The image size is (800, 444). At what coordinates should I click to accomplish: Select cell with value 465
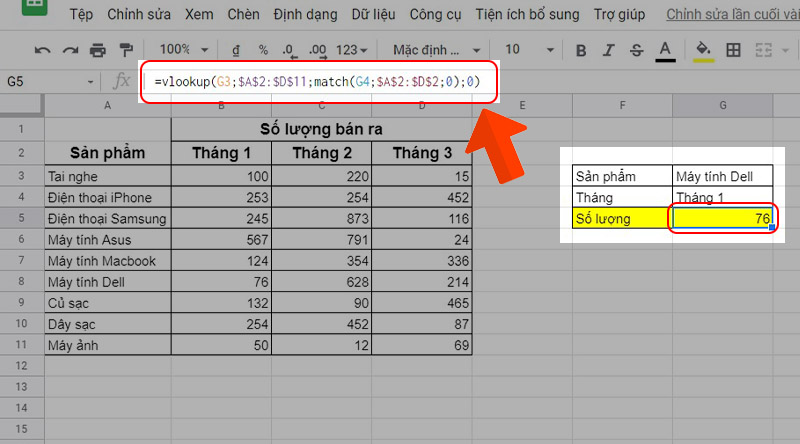[x=422, y=303]
